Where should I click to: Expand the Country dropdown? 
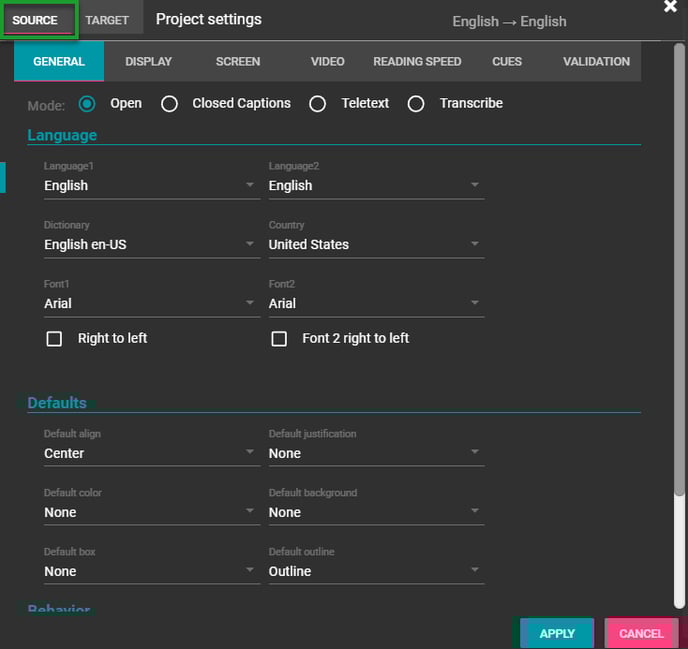tap(376, 245)
